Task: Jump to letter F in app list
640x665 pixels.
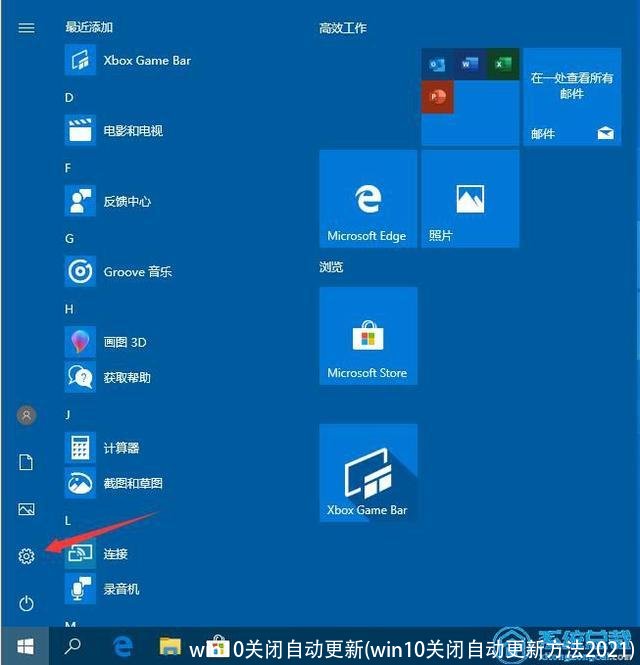Action: pyautogui.click(x=68, y=168)
